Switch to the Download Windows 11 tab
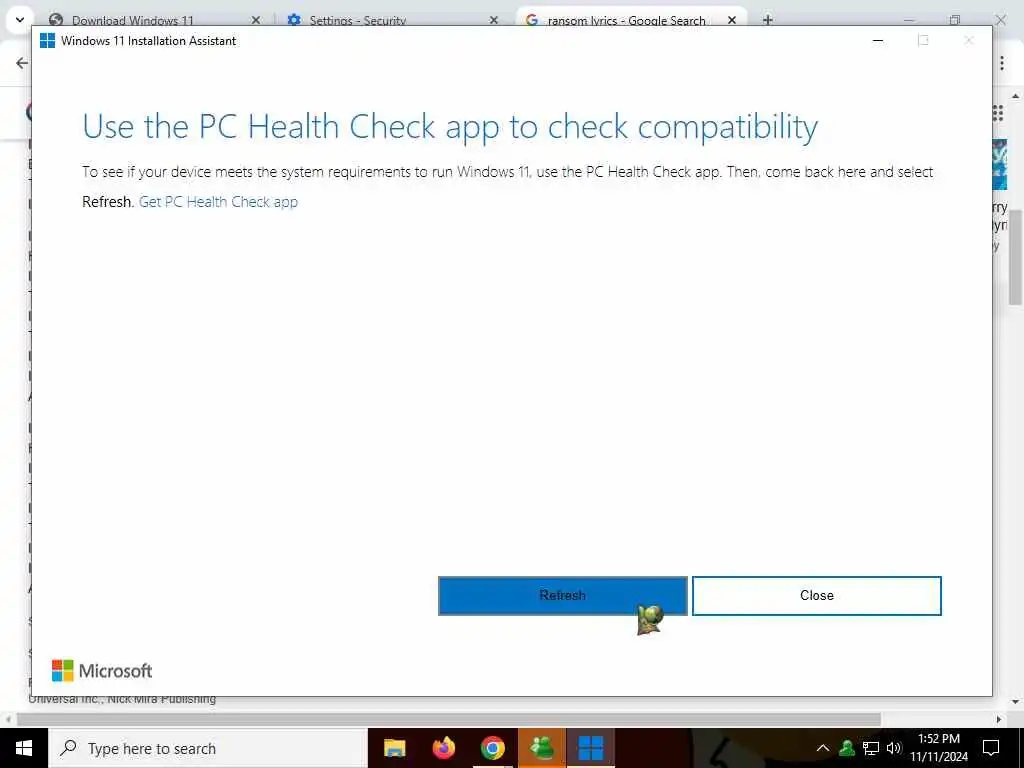 click(x=133, y=20)
